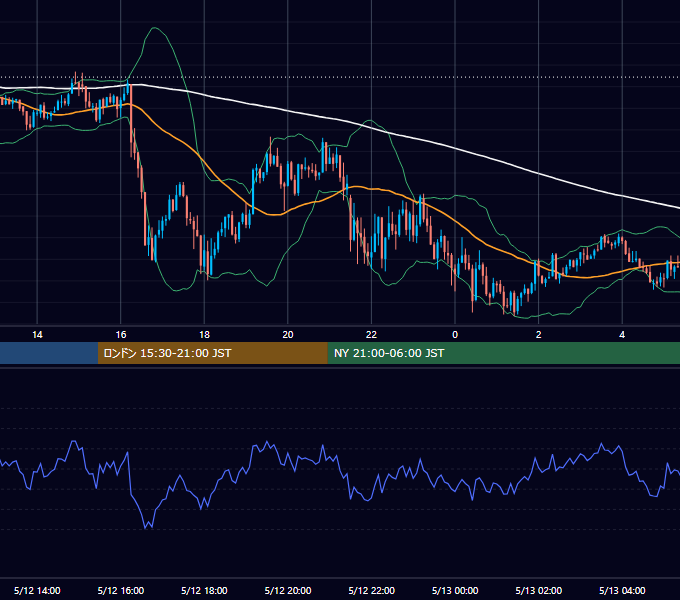Click the price chart axis label 22
The image size is (680, 600).
[x=372, y=335]
